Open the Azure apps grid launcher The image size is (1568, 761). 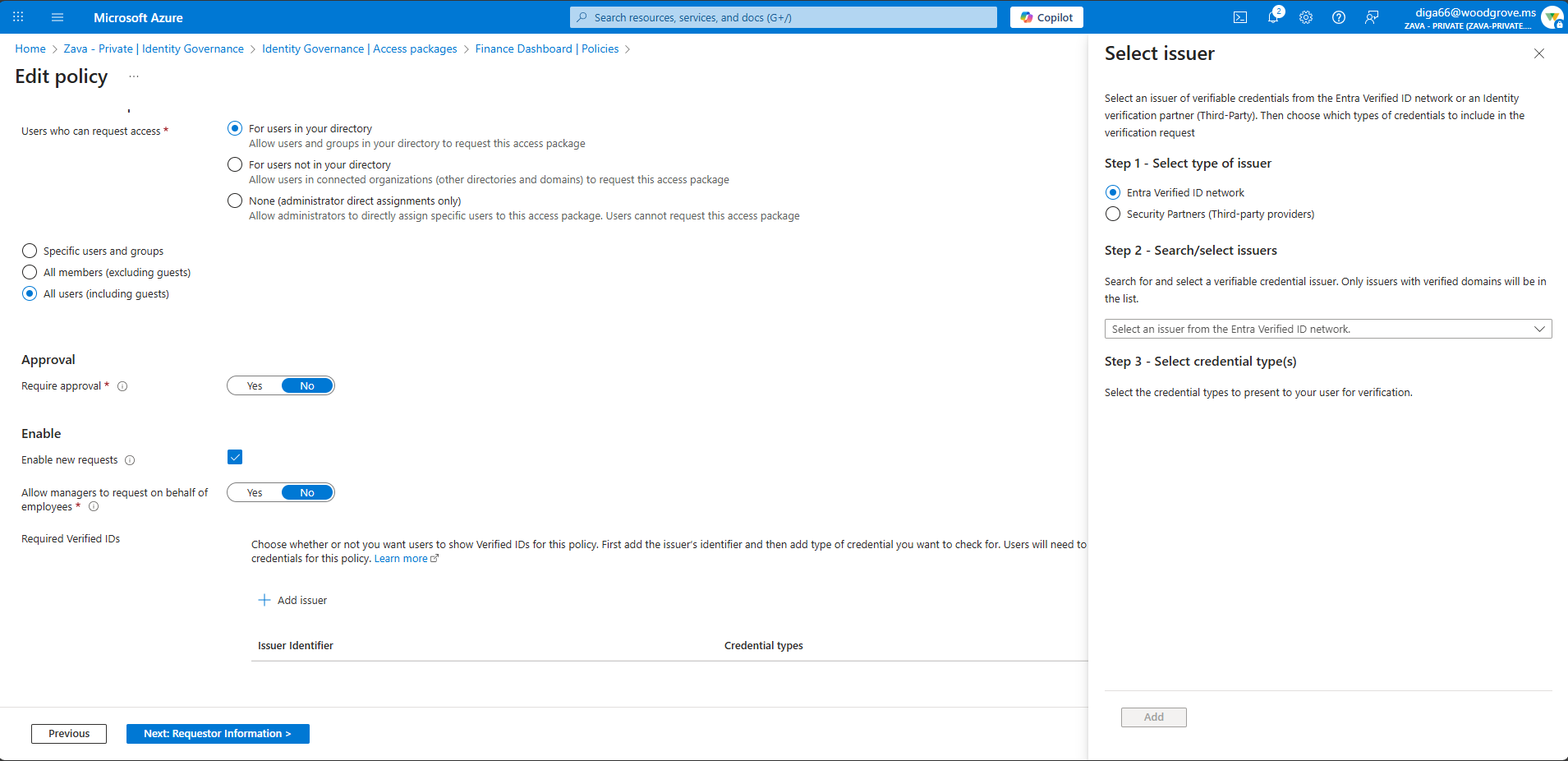click(x=18, y=17)
